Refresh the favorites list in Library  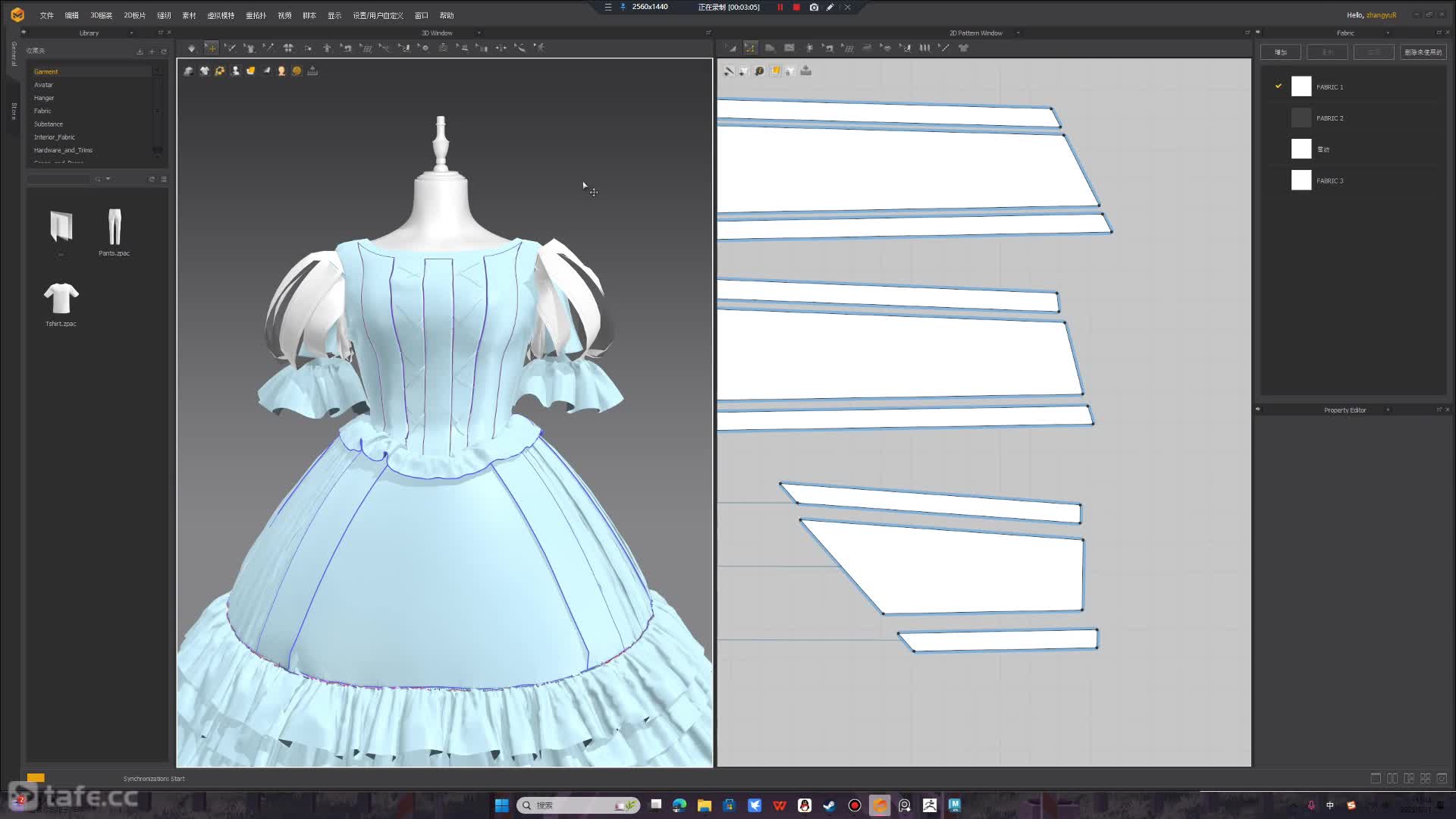pos(164,52)
